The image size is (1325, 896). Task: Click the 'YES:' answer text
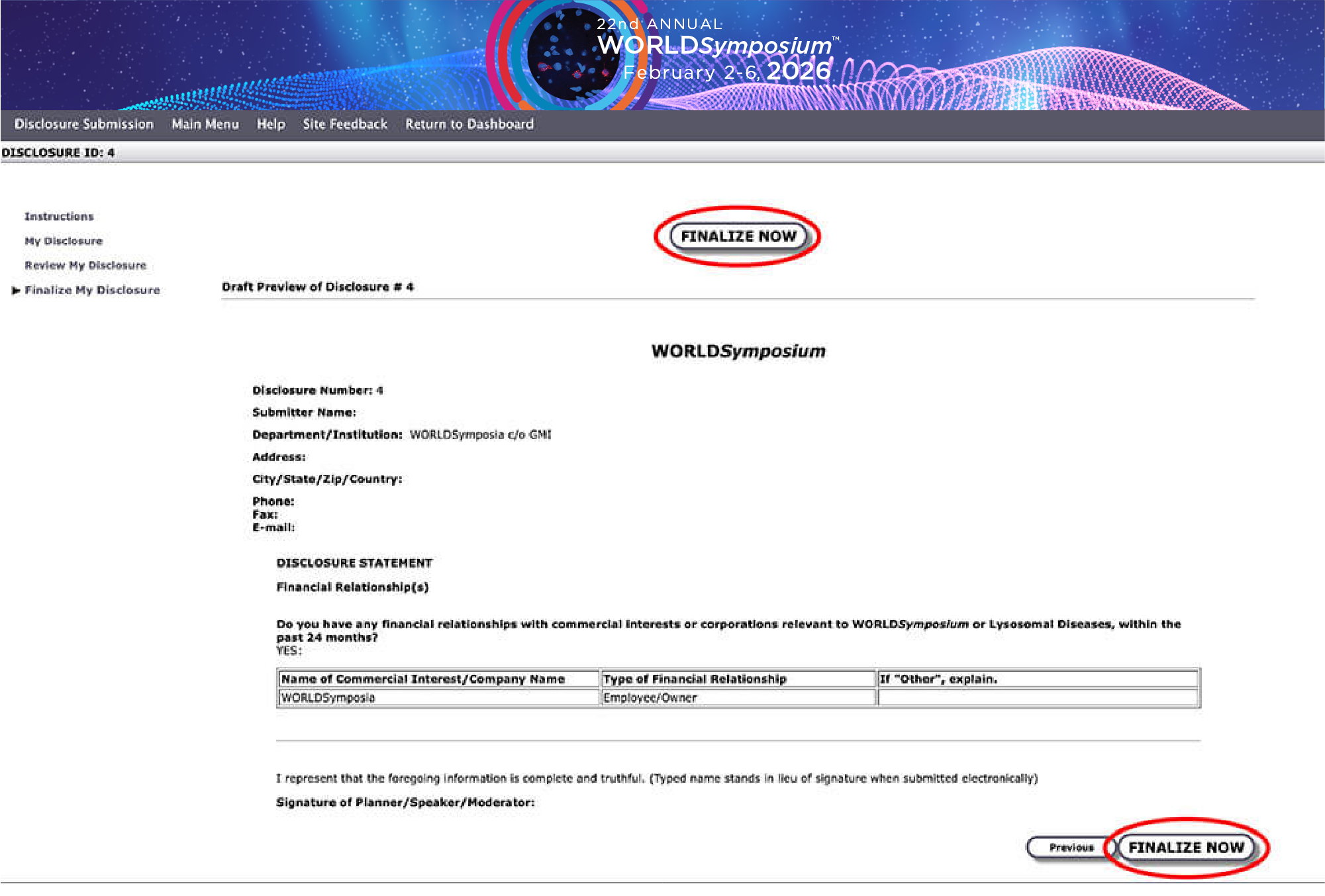pos(289,650)
